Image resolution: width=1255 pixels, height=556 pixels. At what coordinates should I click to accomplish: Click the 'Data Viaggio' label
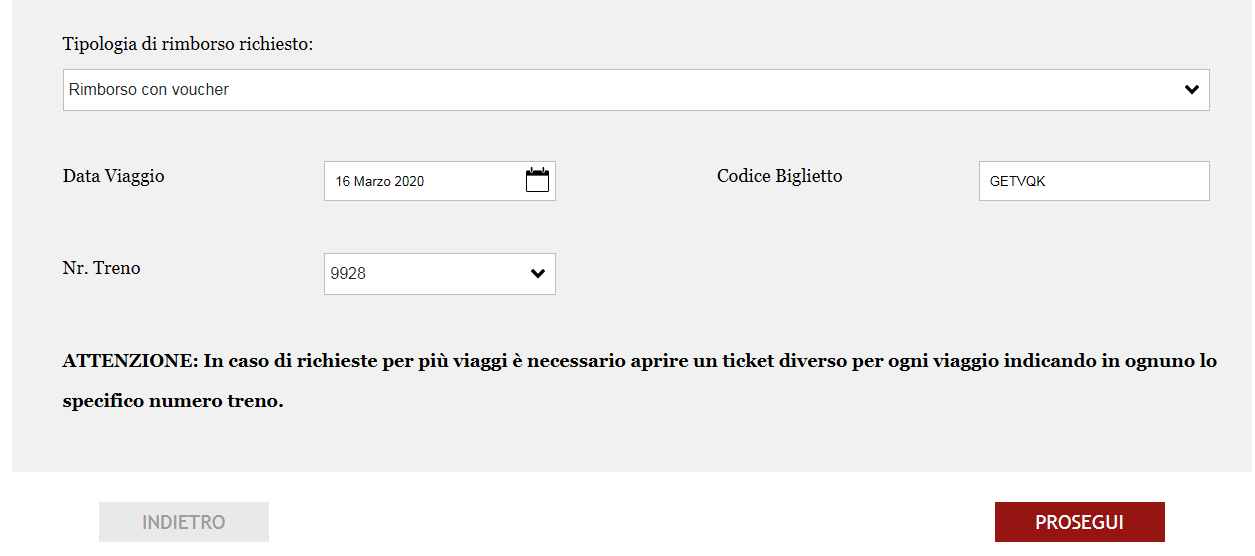click(113, 176)
